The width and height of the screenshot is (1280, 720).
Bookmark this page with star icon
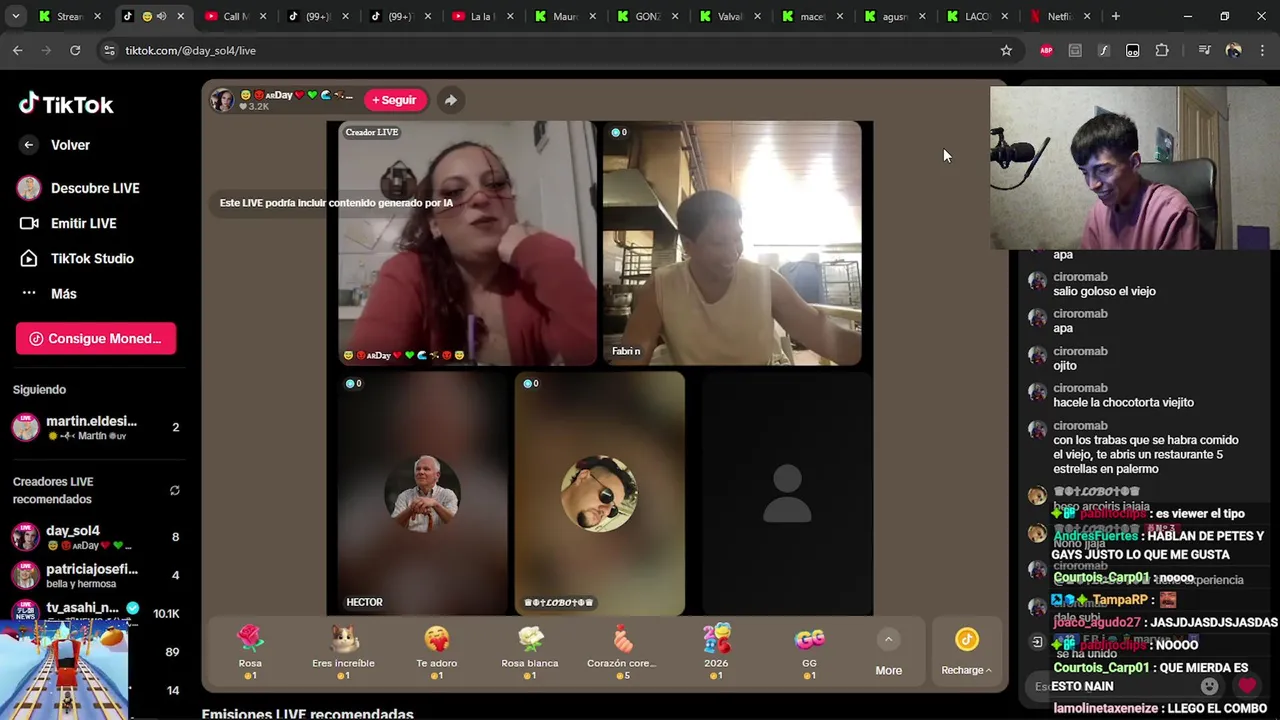point(1006,50)
